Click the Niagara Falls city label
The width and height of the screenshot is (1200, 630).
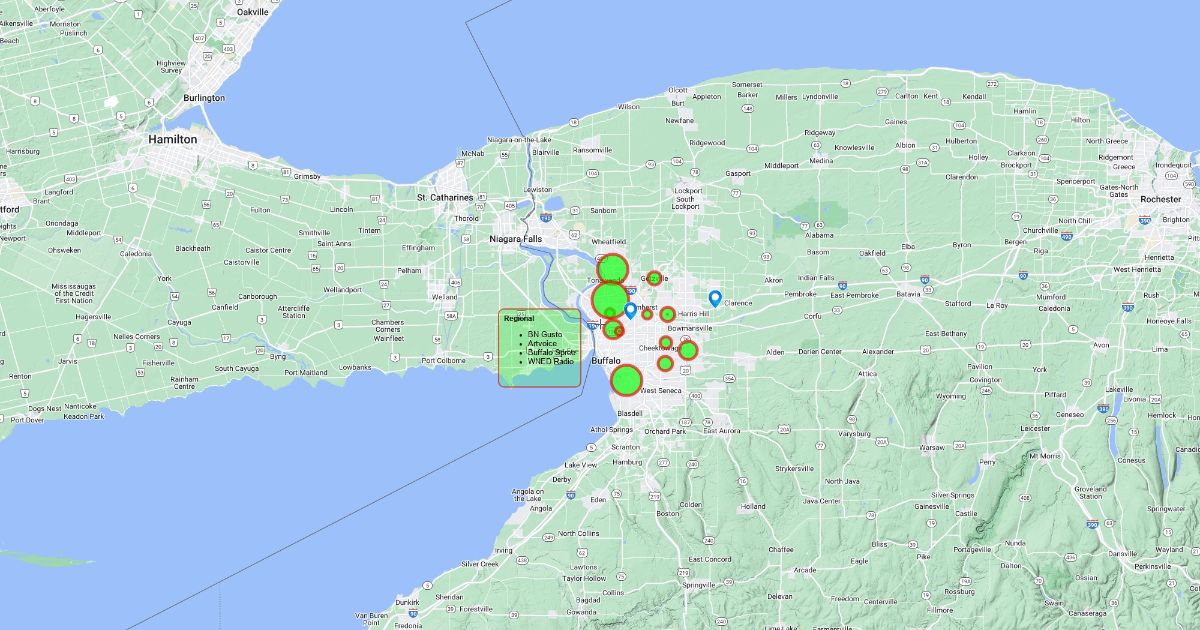pos(516,239)
